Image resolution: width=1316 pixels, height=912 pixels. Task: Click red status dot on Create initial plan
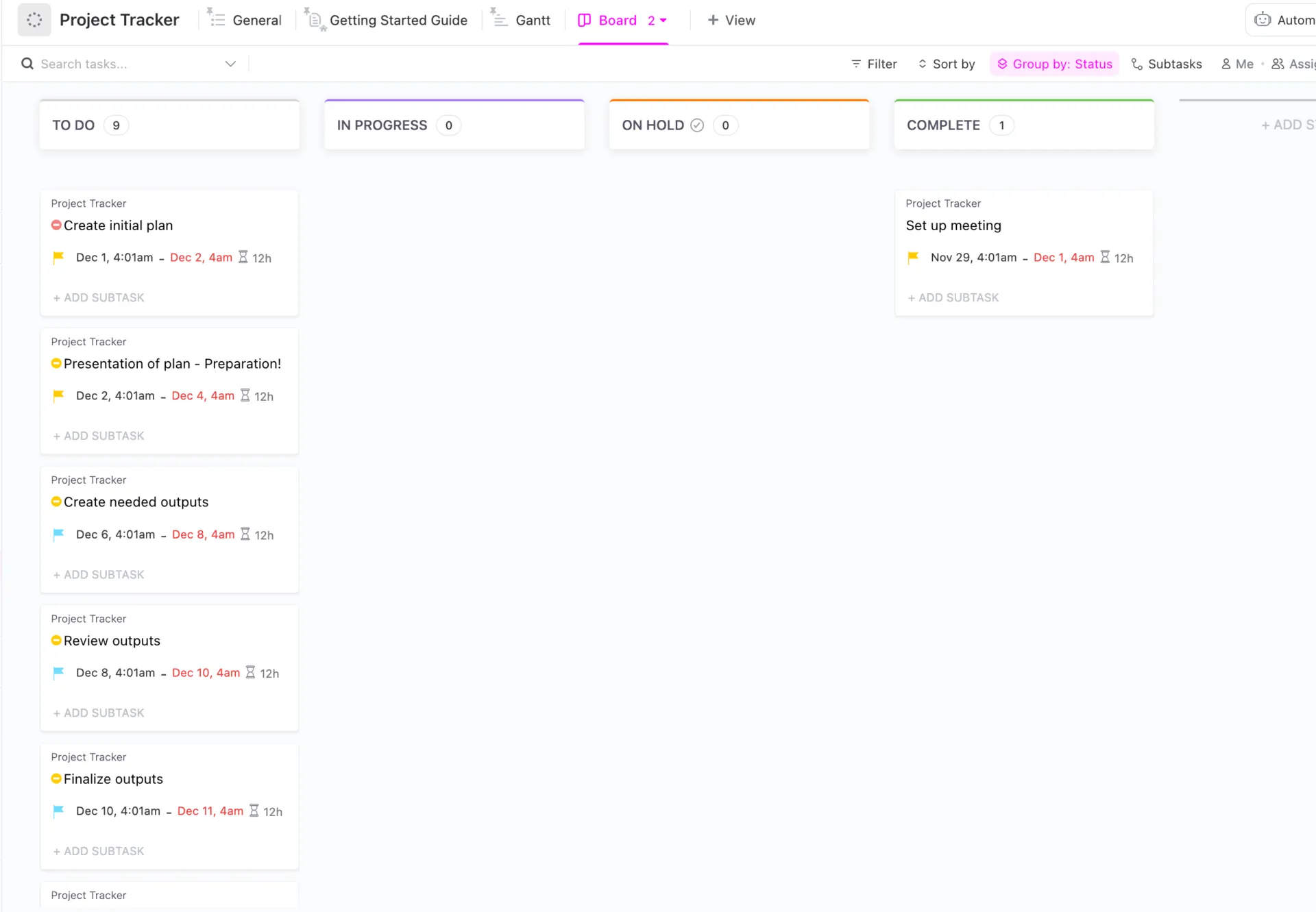pyautogui.click(x=56, y=225)
